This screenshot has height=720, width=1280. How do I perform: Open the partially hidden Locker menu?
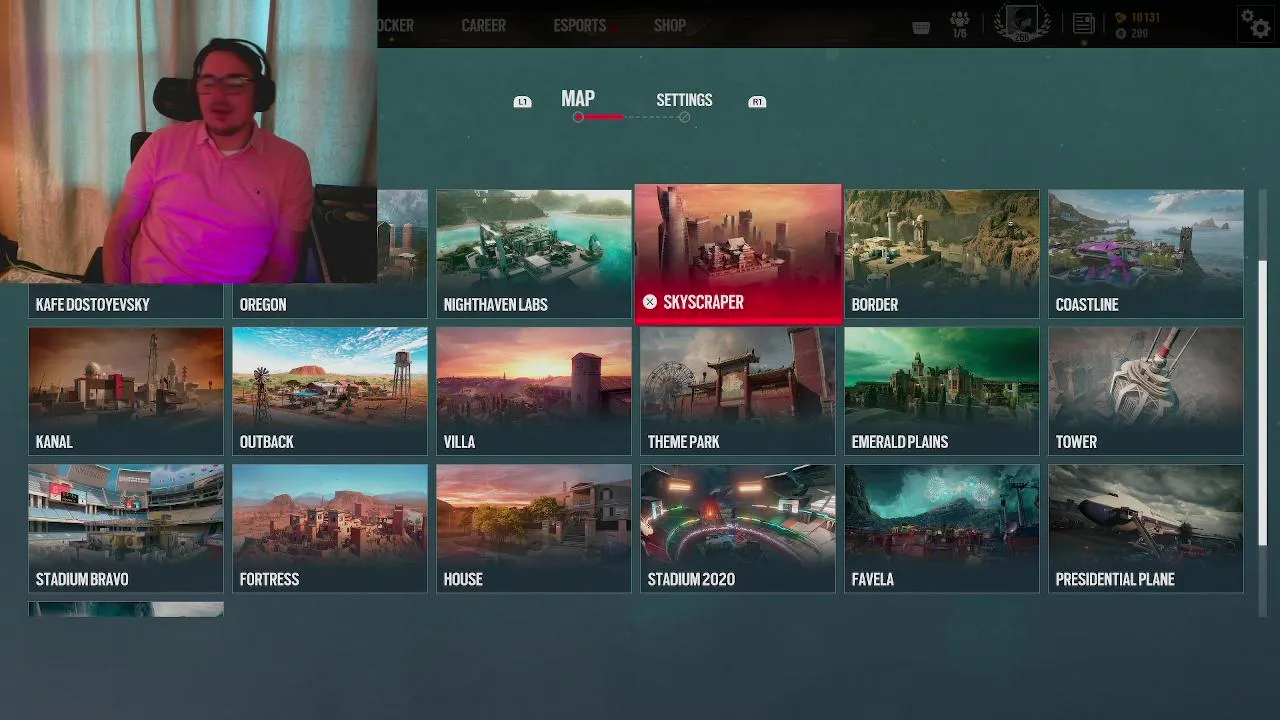396,25
